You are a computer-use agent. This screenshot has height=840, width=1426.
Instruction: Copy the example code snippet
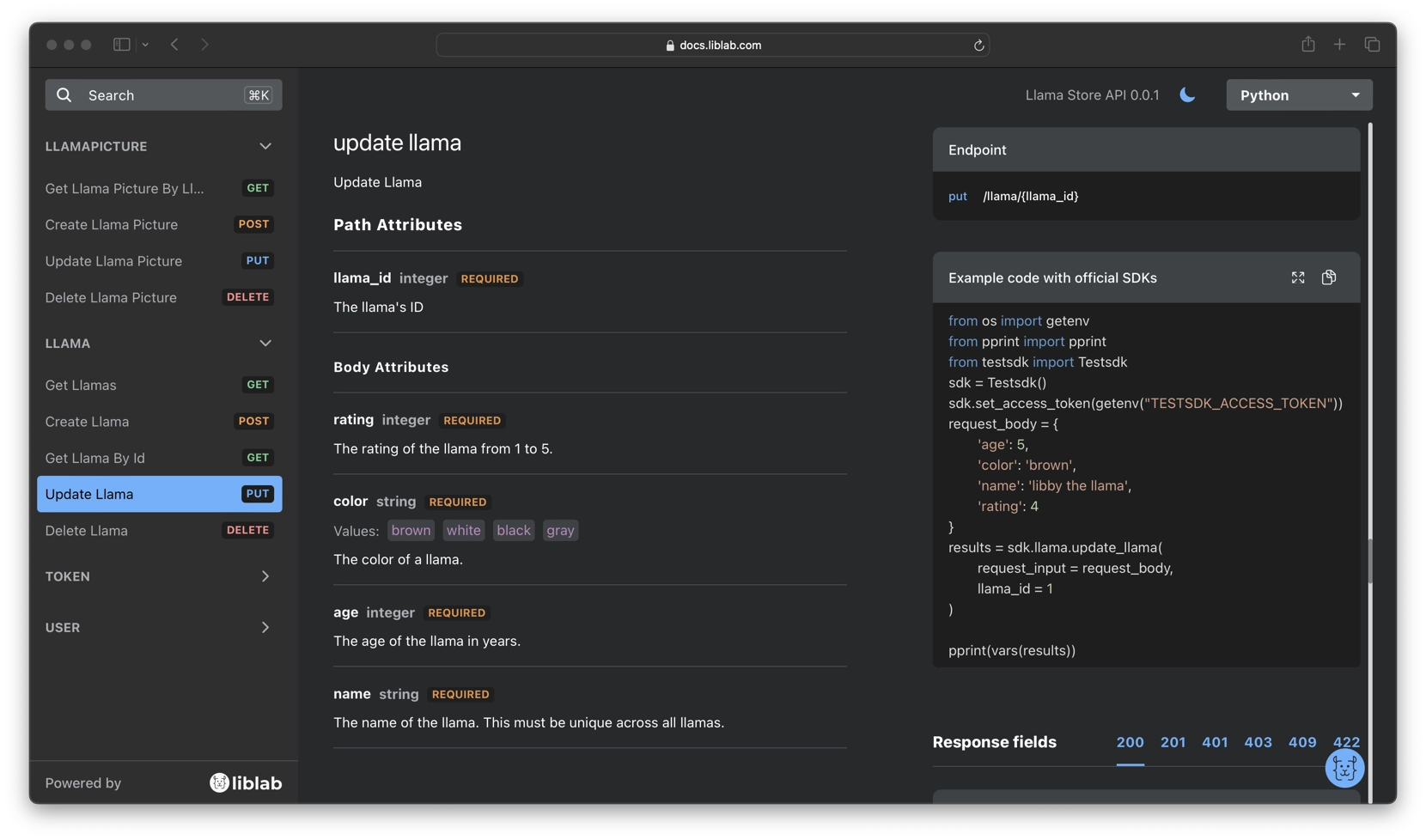pos(1329,277)
